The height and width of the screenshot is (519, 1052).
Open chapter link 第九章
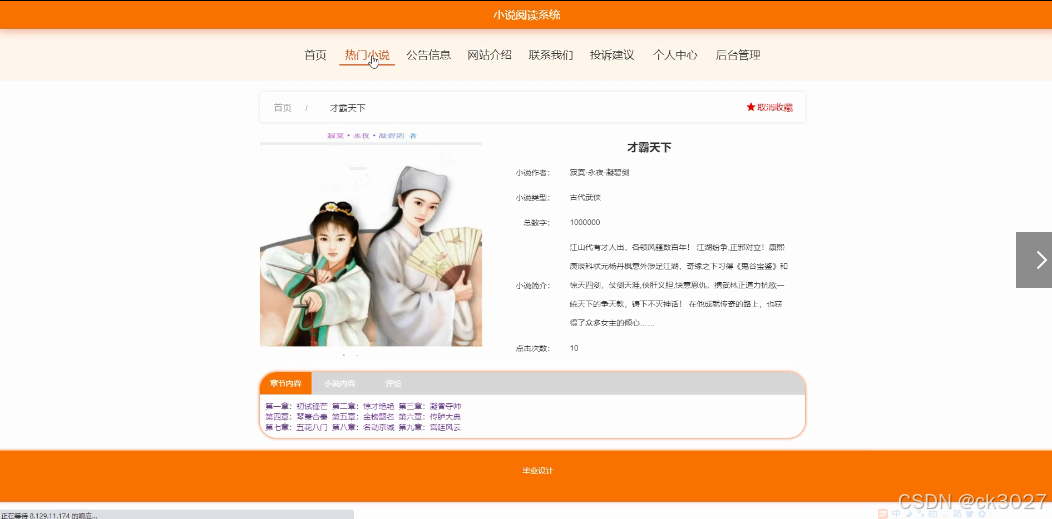point(429,427)
